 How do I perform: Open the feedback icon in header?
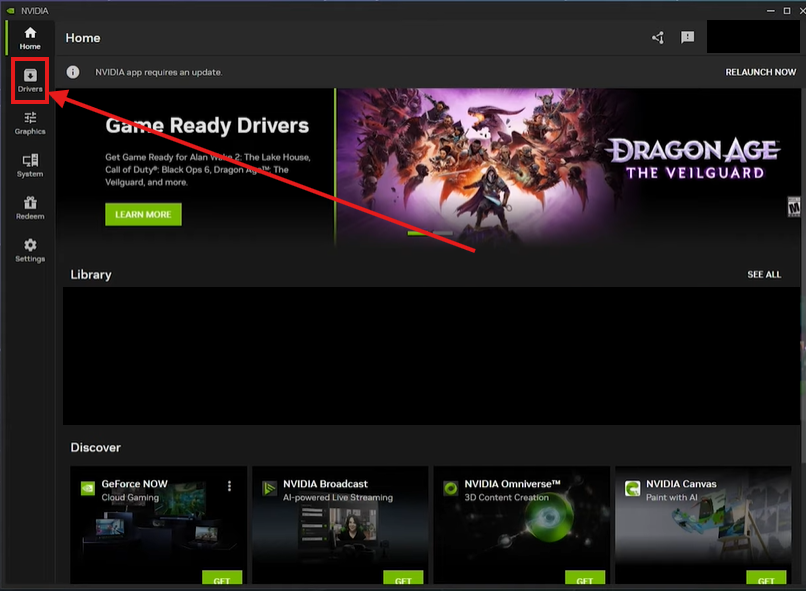687,38
